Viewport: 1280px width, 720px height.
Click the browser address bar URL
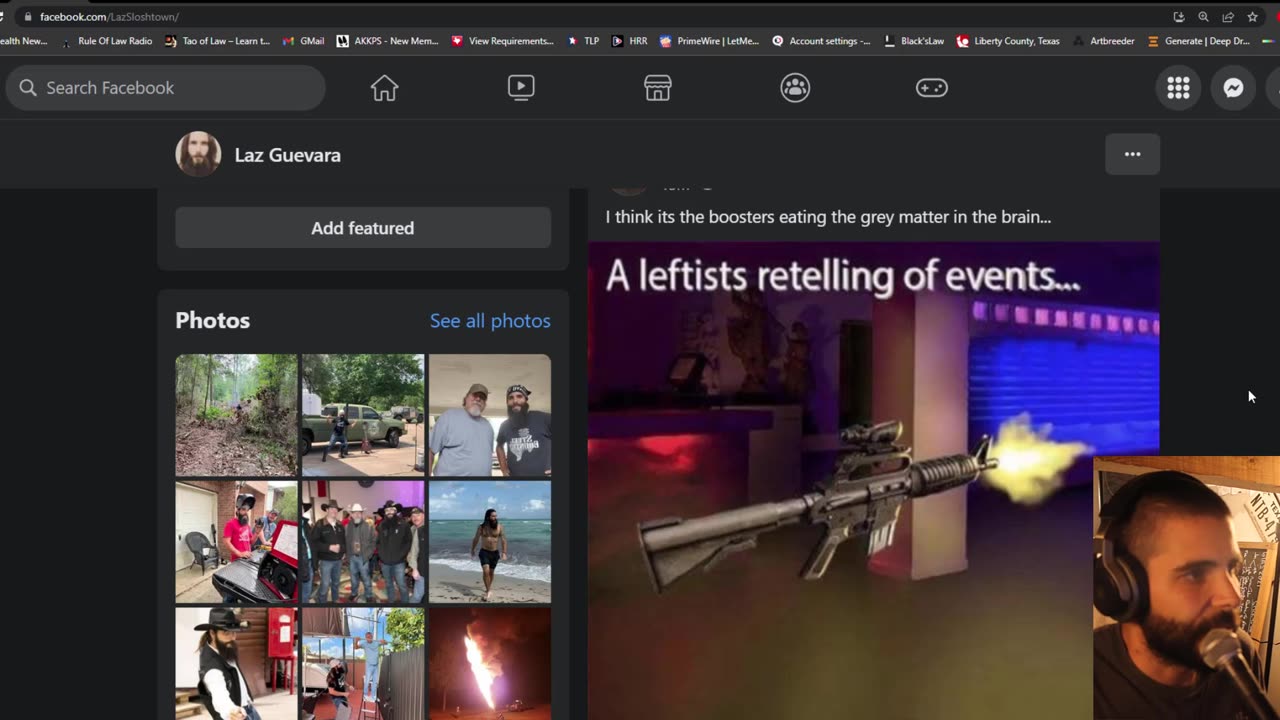click(x=109, y=17)
